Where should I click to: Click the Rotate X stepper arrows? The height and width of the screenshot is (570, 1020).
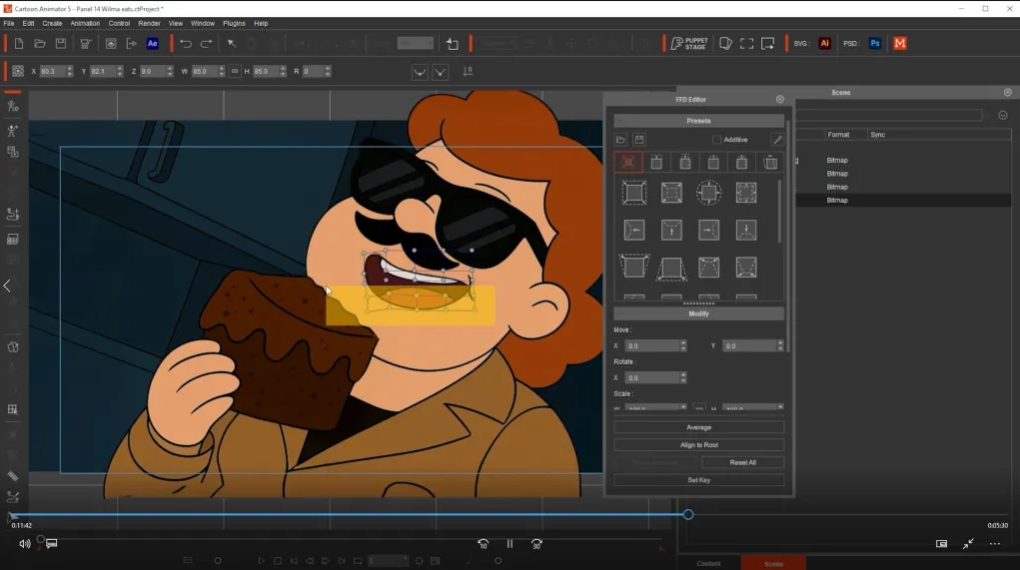[x=683, y=377]
